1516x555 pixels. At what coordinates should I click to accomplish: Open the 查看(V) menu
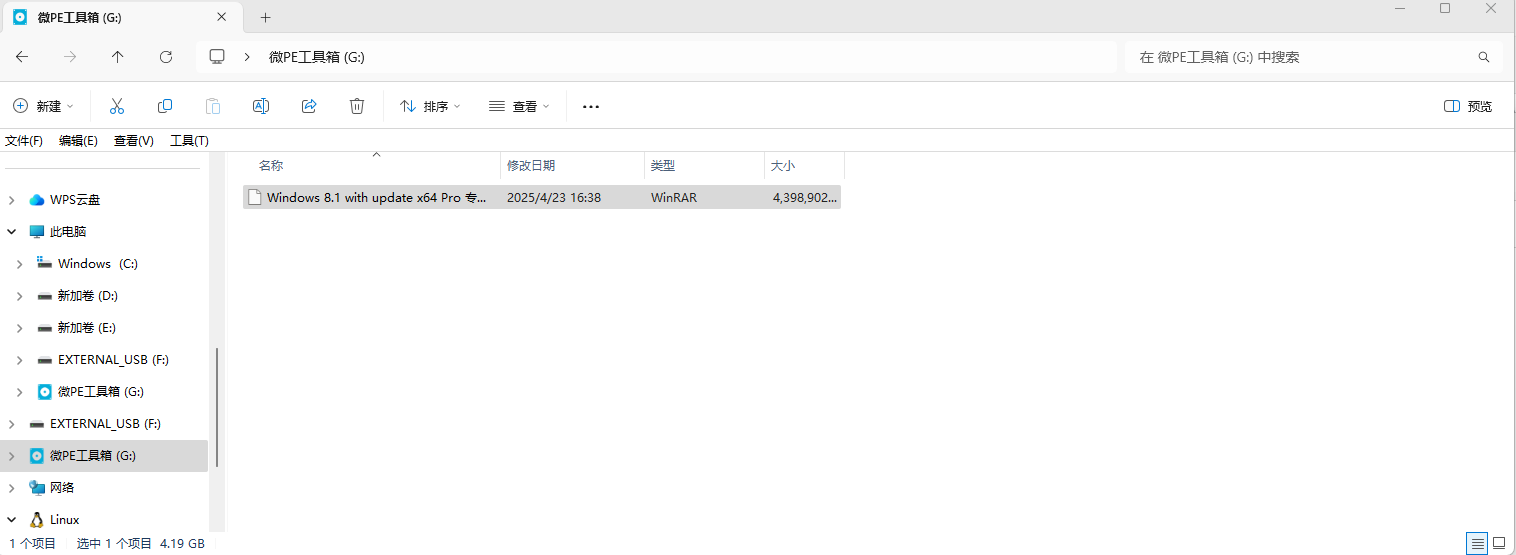click(x=134, y=141)
